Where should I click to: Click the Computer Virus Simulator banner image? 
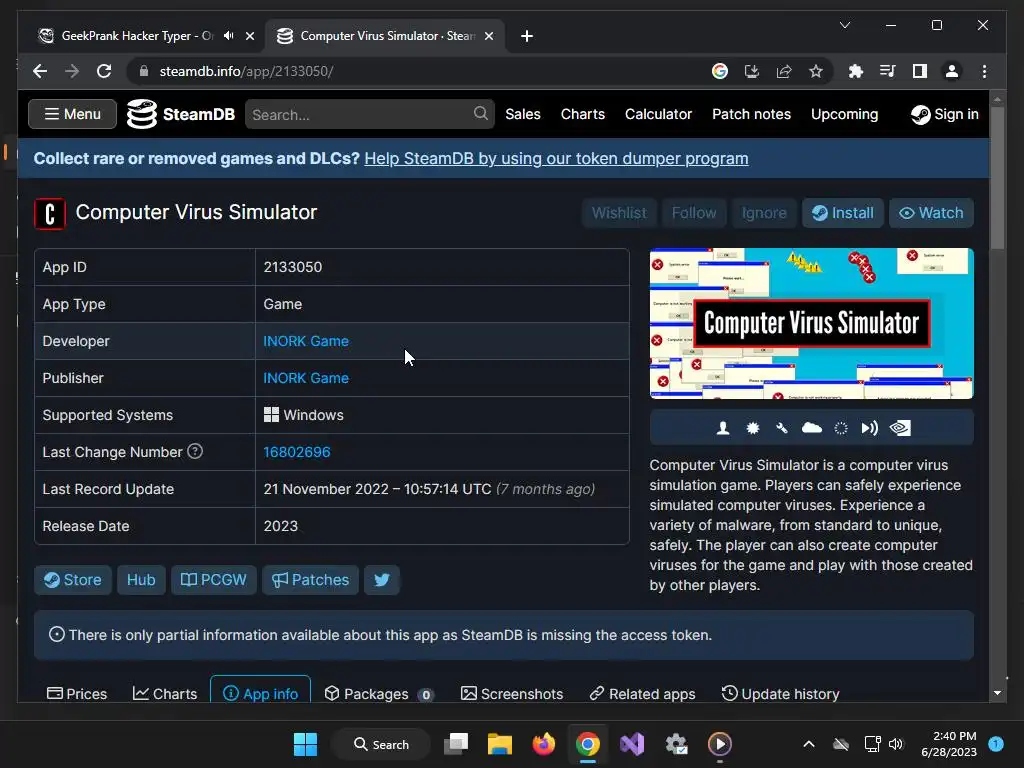811,323
